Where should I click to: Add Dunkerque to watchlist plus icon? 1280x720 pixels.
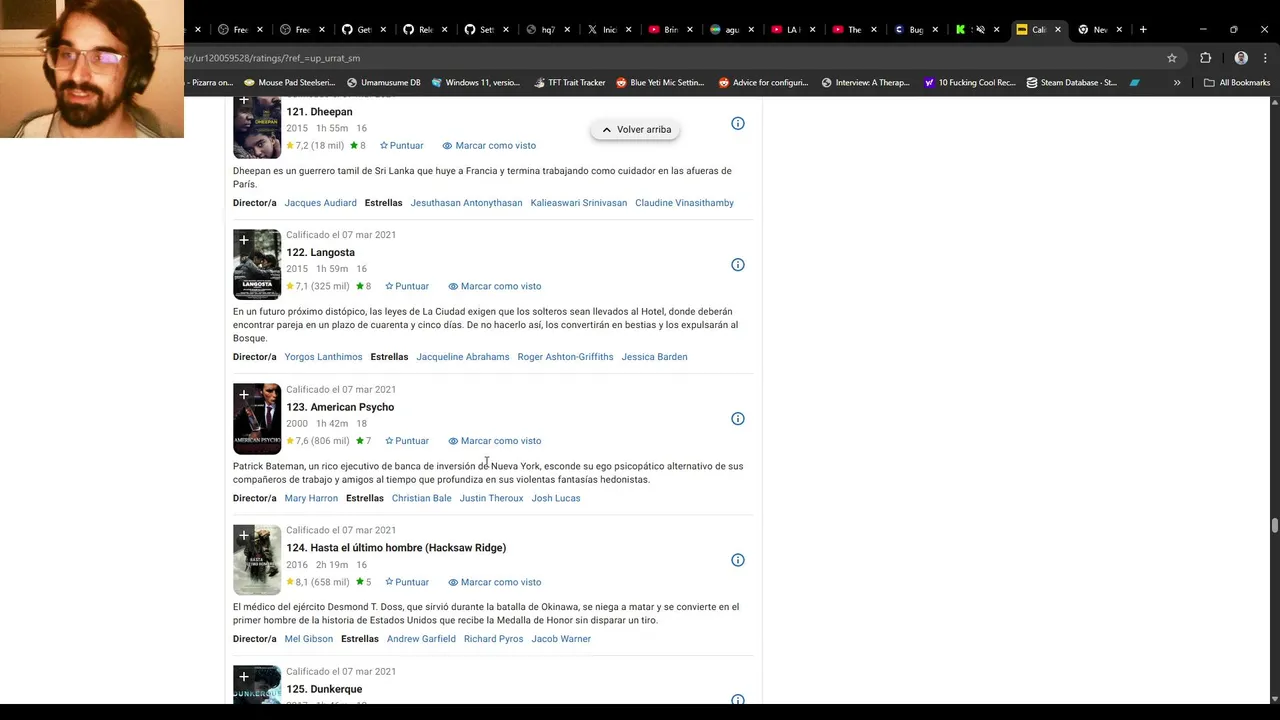pyautogui.click(x=243, y=677)
